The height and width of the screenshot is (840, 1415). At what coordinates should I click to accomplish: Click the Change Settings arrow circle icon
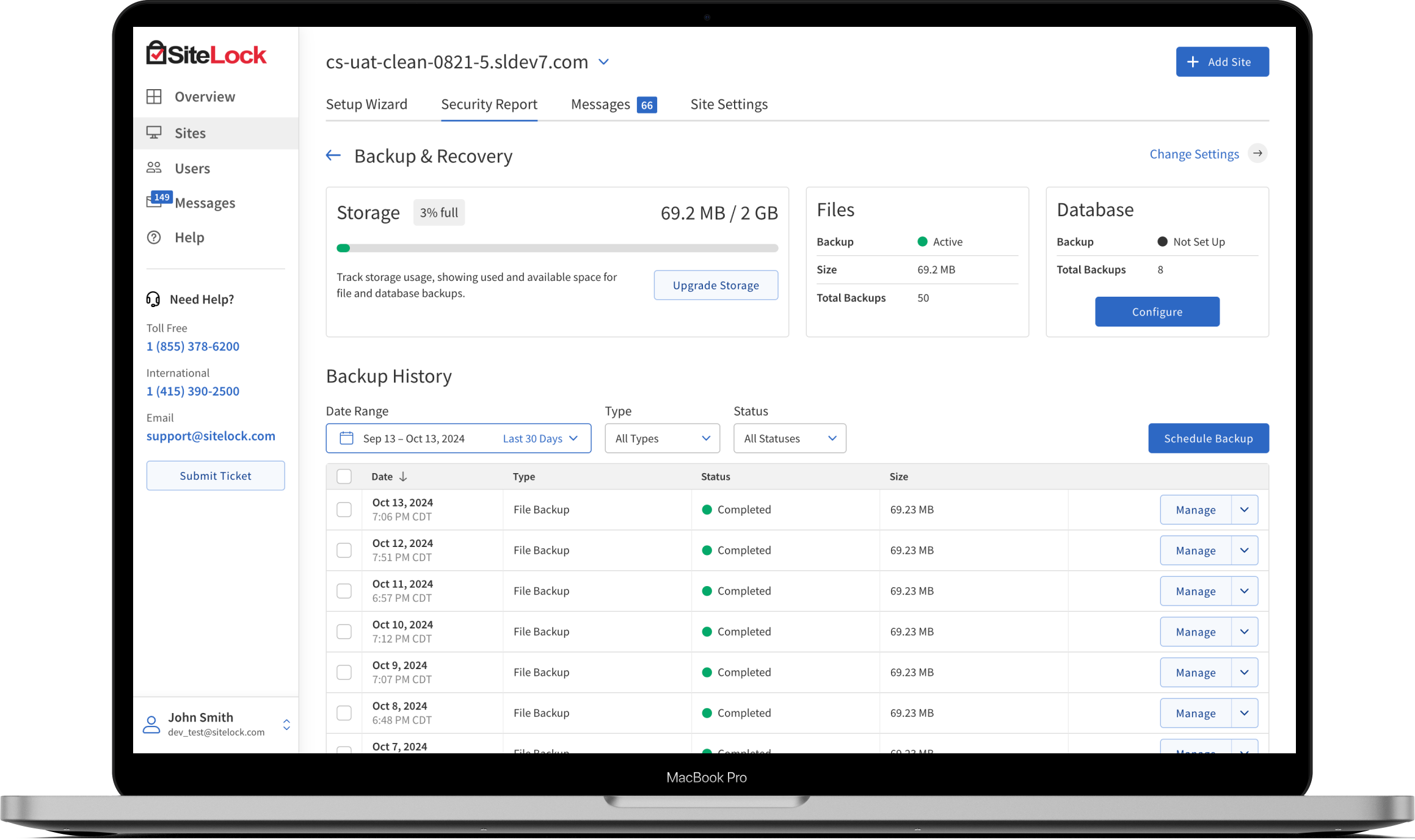1257,154
